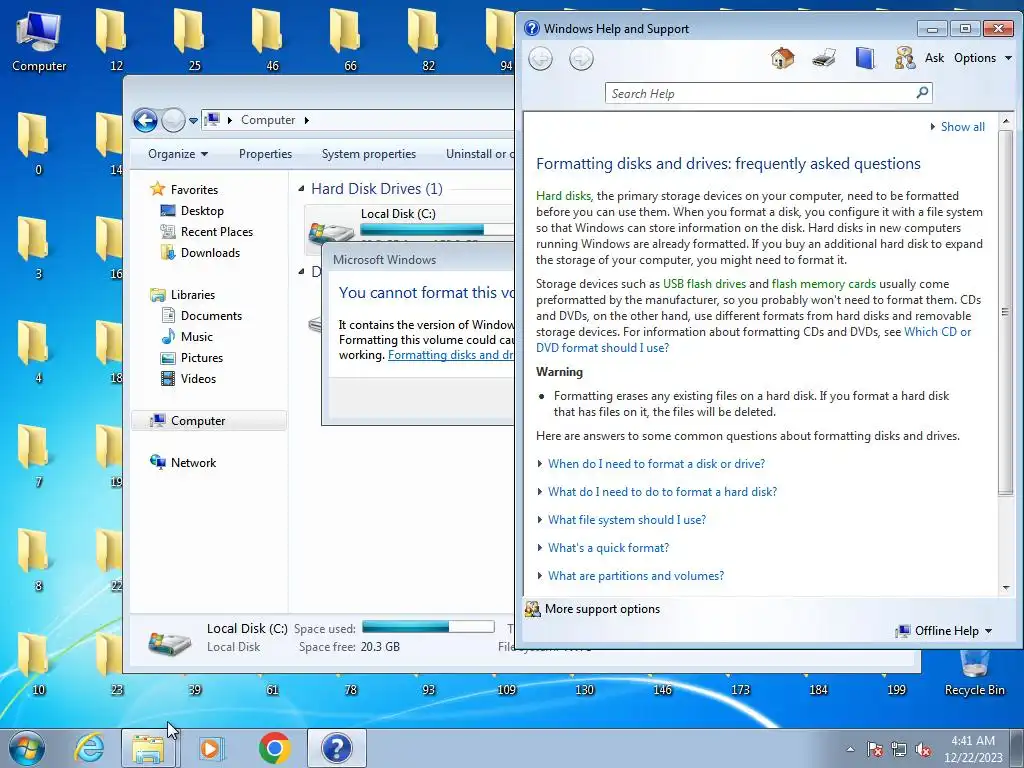Select Local Disk (C:) drive item
This screenshot has height=768, width=1024.
[410, 230]
